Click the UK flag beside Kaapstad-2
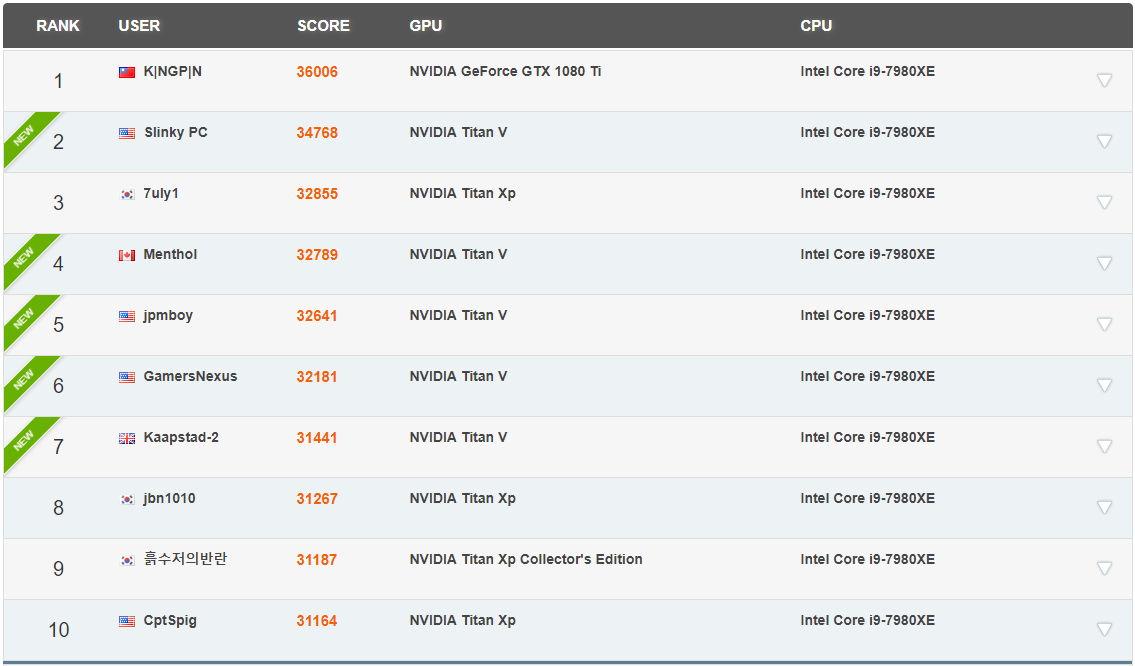1135x666 pixels. (x=127, y=438)
